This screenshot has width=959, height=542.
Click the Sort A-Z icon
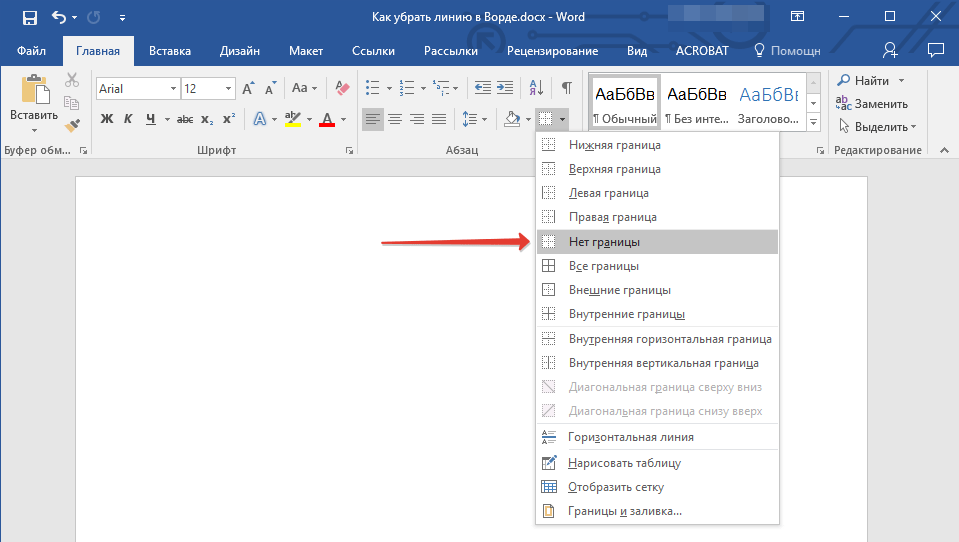[x=535, y=88]
